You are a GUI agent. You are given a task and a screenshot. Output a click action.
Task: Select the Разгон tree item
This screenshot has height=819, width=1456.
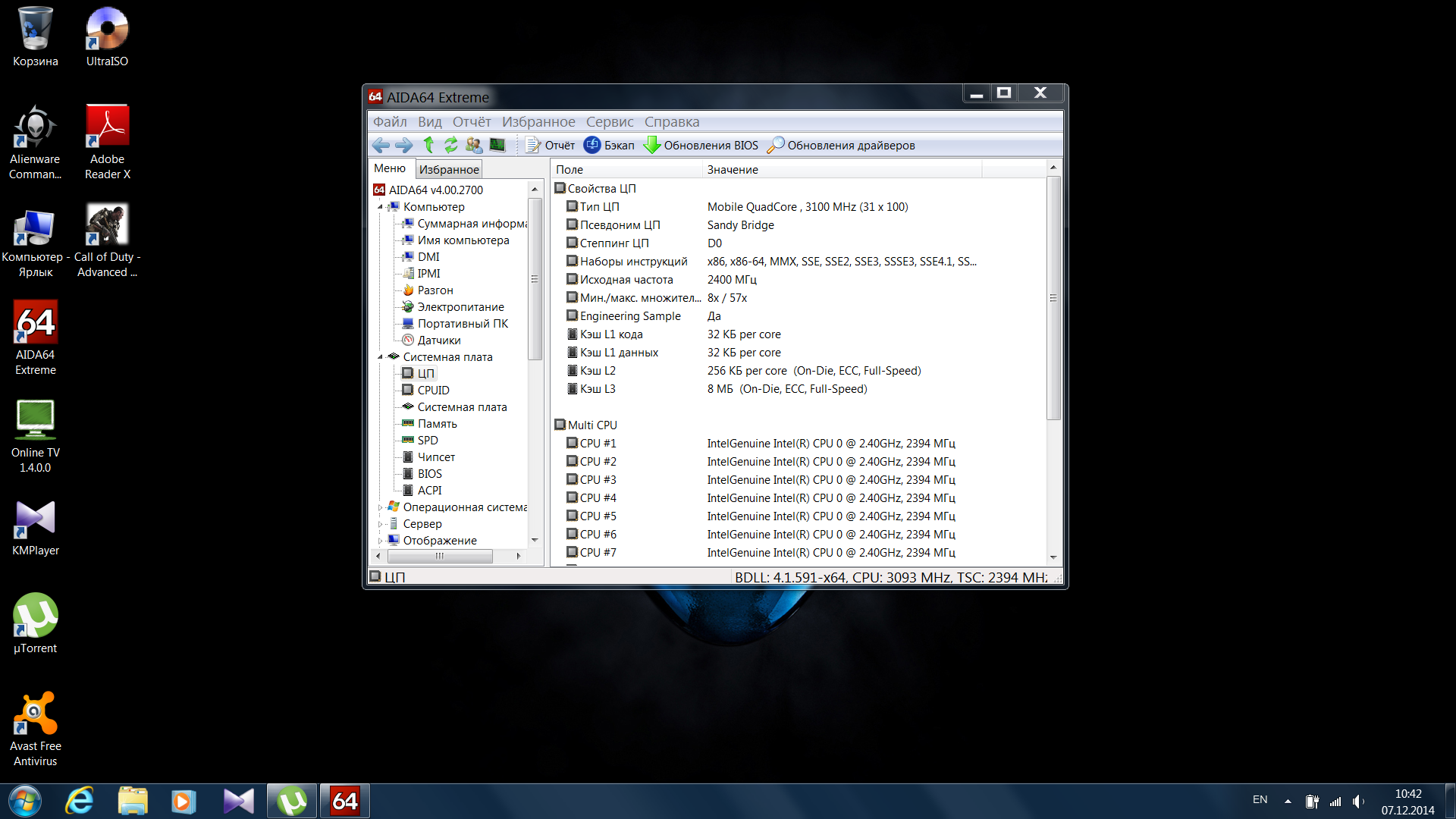coord(428,290)
